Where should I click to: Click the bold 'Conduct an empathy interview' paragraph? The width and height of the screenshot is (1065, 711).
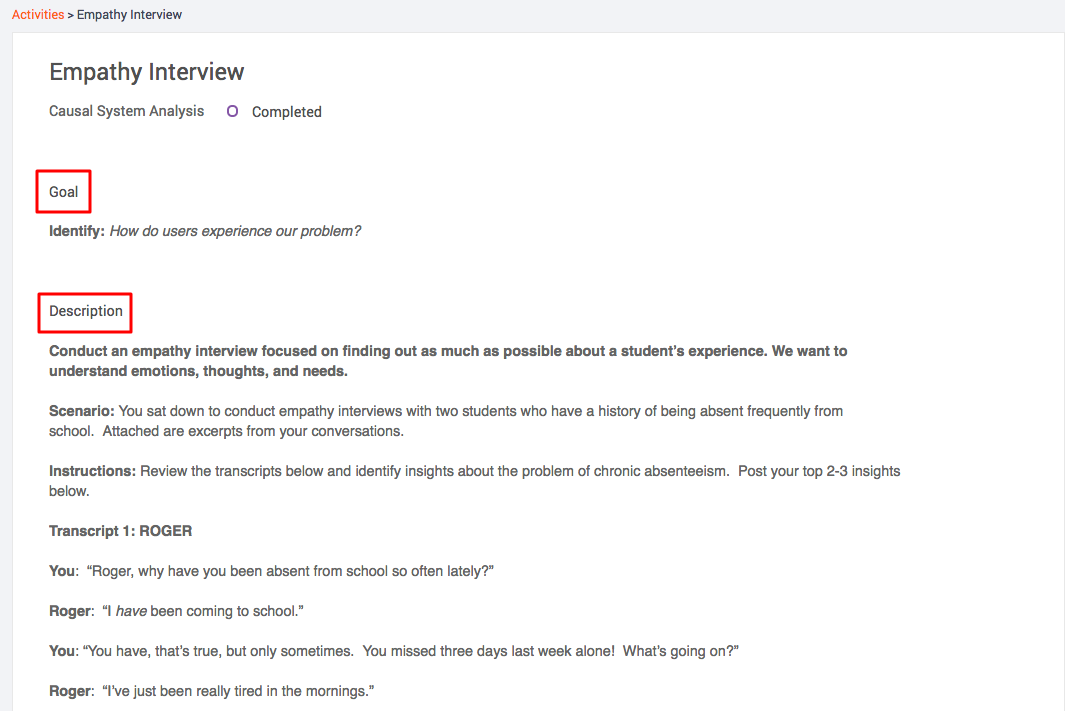[x=448, y=361]
